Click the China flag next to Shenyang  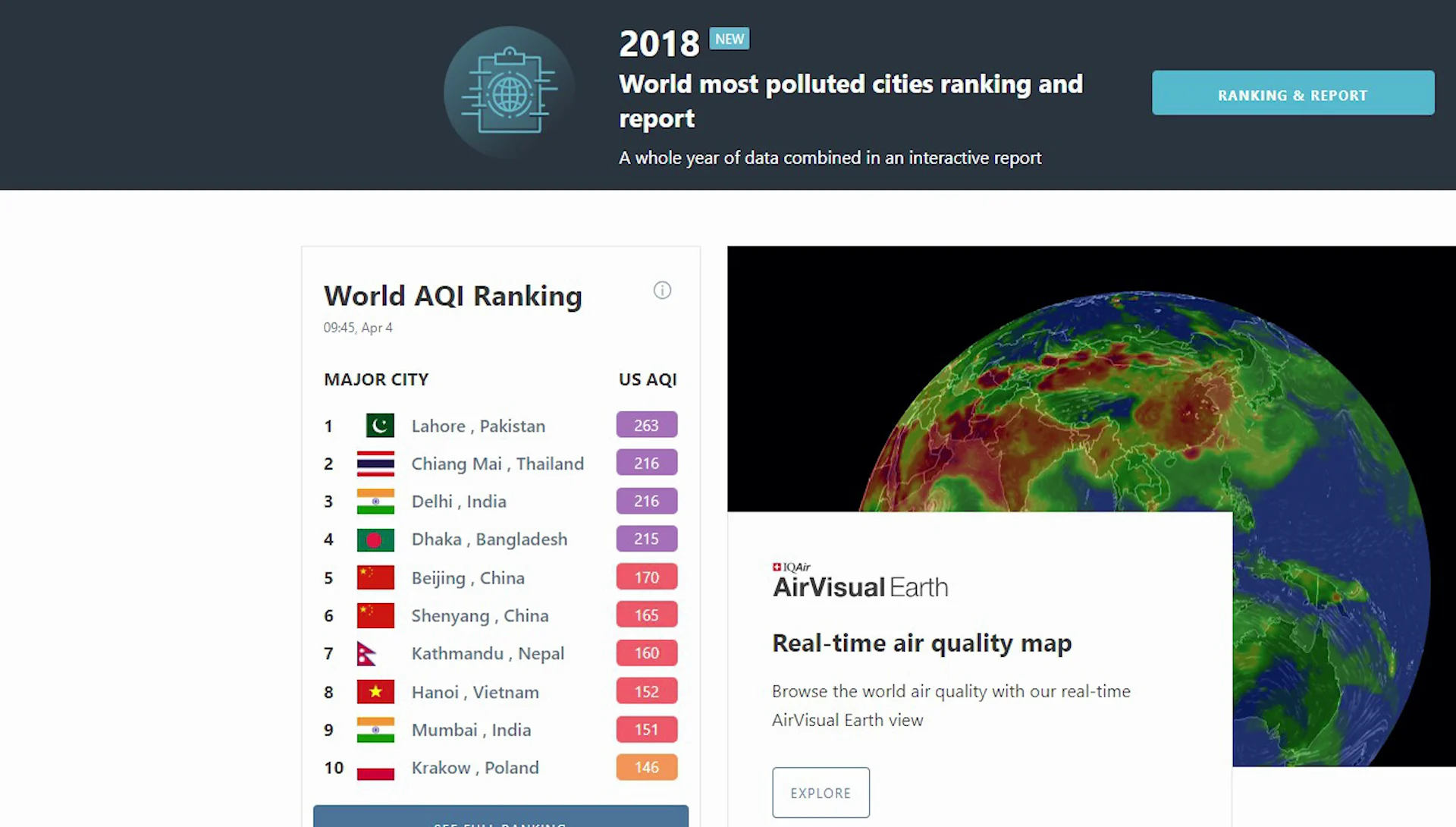pos(375,615)
